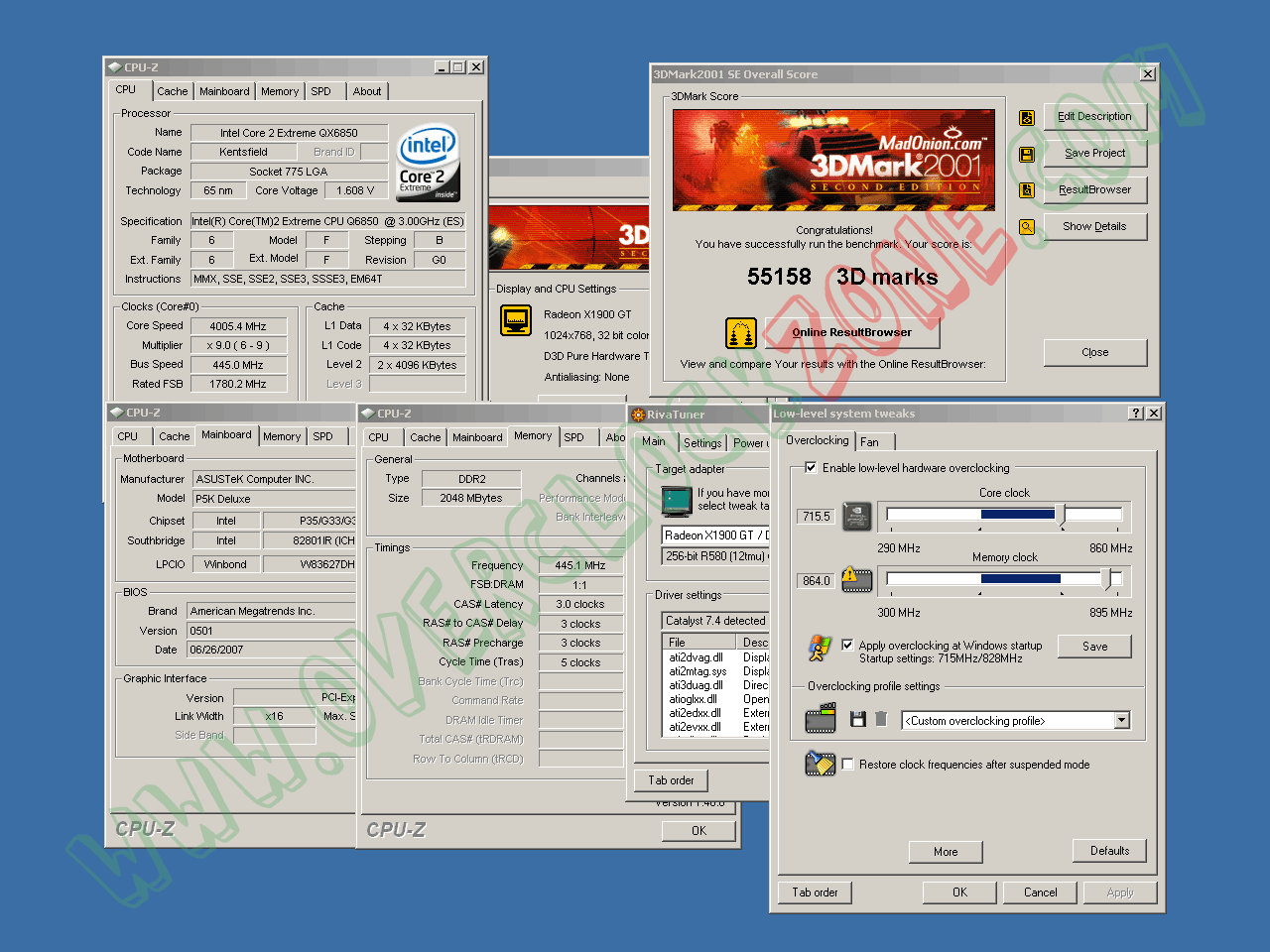1270x952 pixels.
Task: Click Tab order in RivaTuner main window
Action: (672, 780)
